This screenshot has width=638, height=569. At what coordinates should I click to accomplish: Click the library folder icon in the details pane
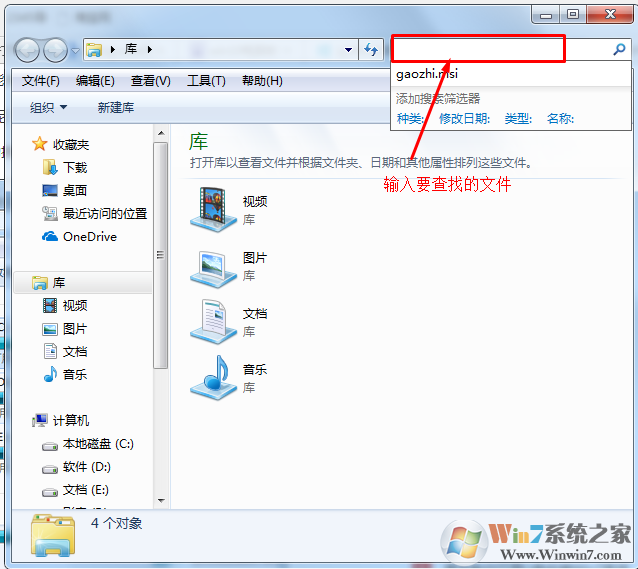(53, 535)
